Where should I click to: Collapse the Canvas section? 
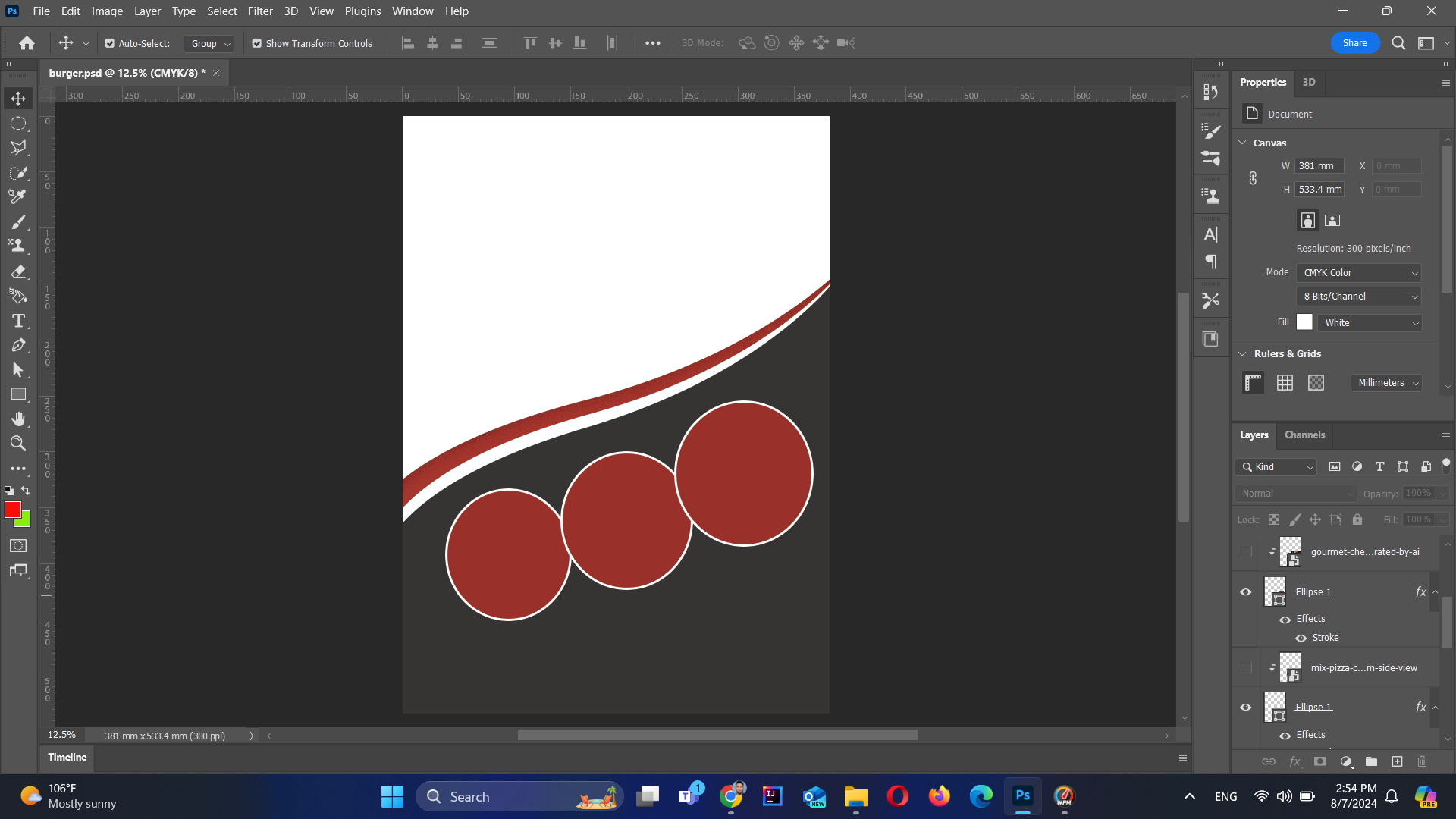1242,143
